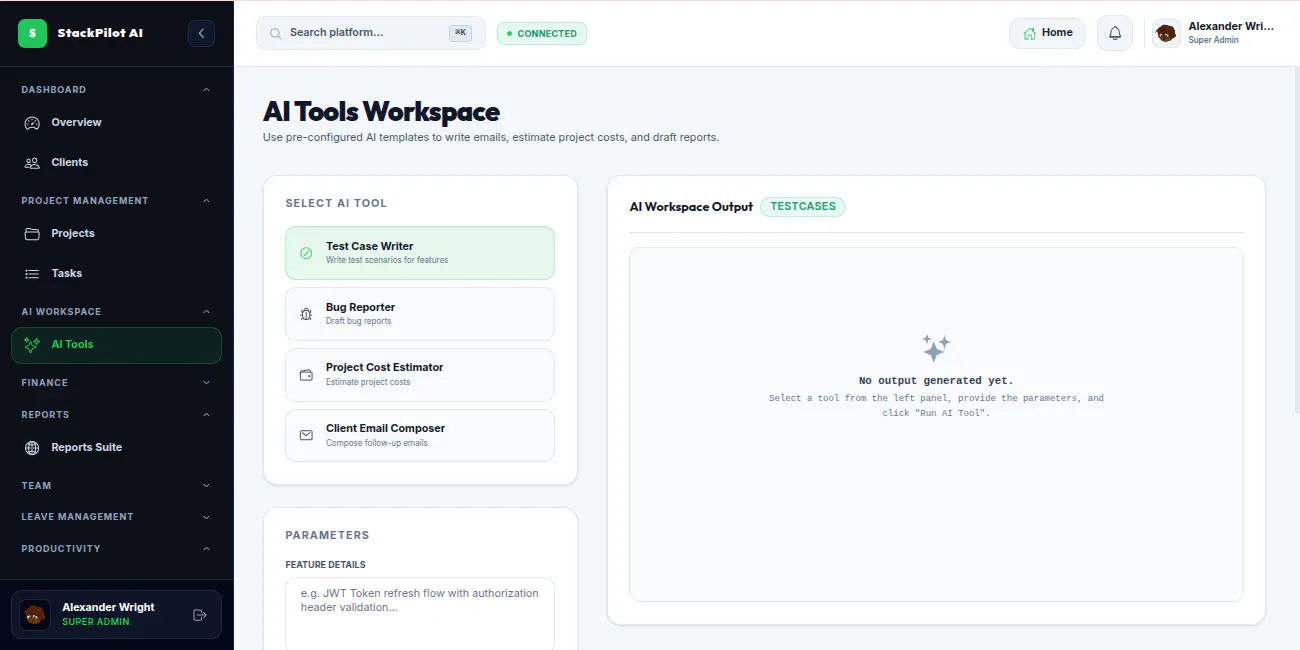This screenshot has height=650, width=1300.
Task: Click the sparkle icon in output panel
Action: coord(936,348)
